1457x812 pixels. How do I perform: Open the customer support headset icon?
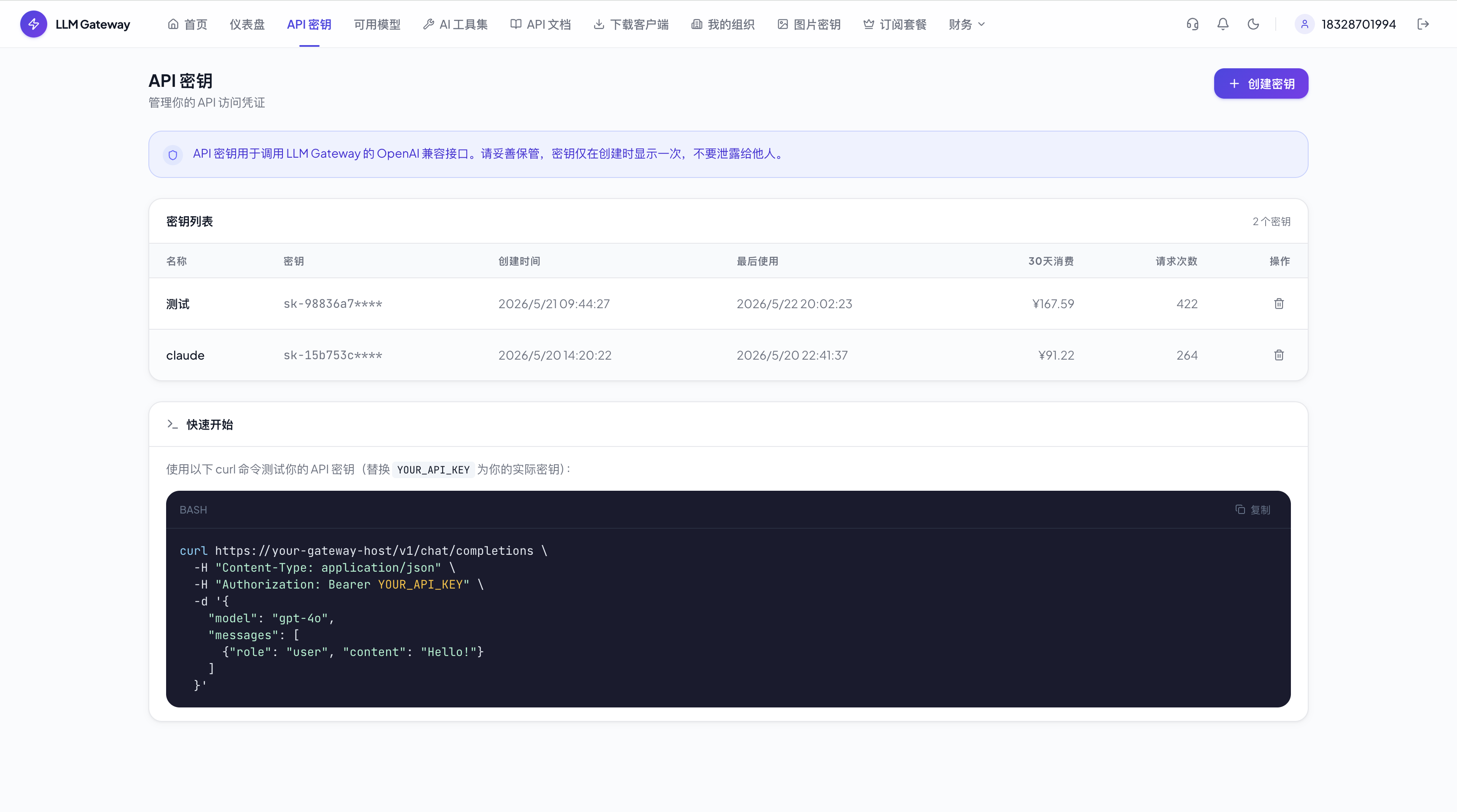[1192, 24]
